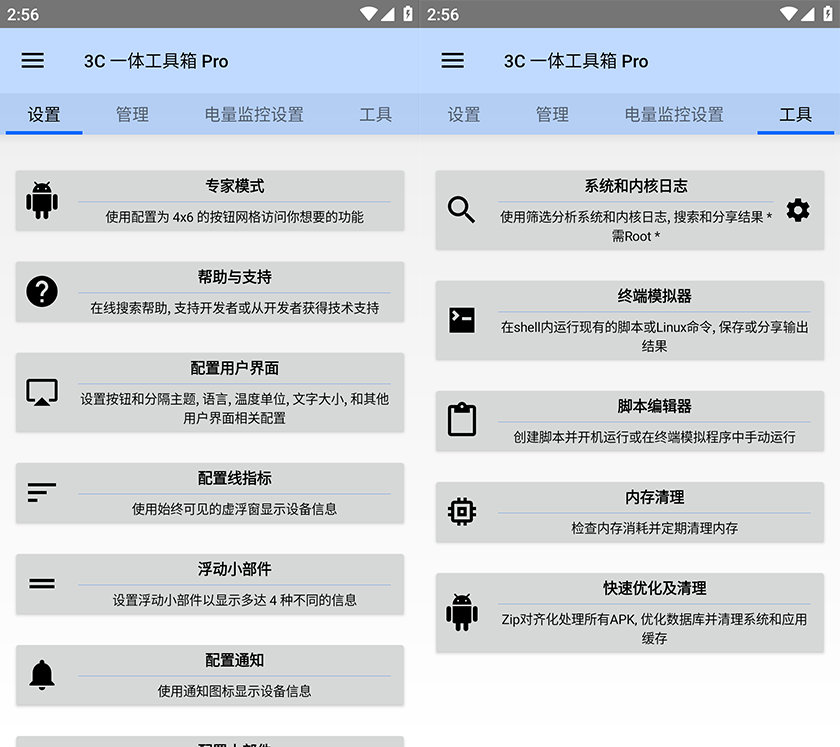Viewport: 840px width, 747px height.
Task: Open 配置通知 card title
Action: 235,660
